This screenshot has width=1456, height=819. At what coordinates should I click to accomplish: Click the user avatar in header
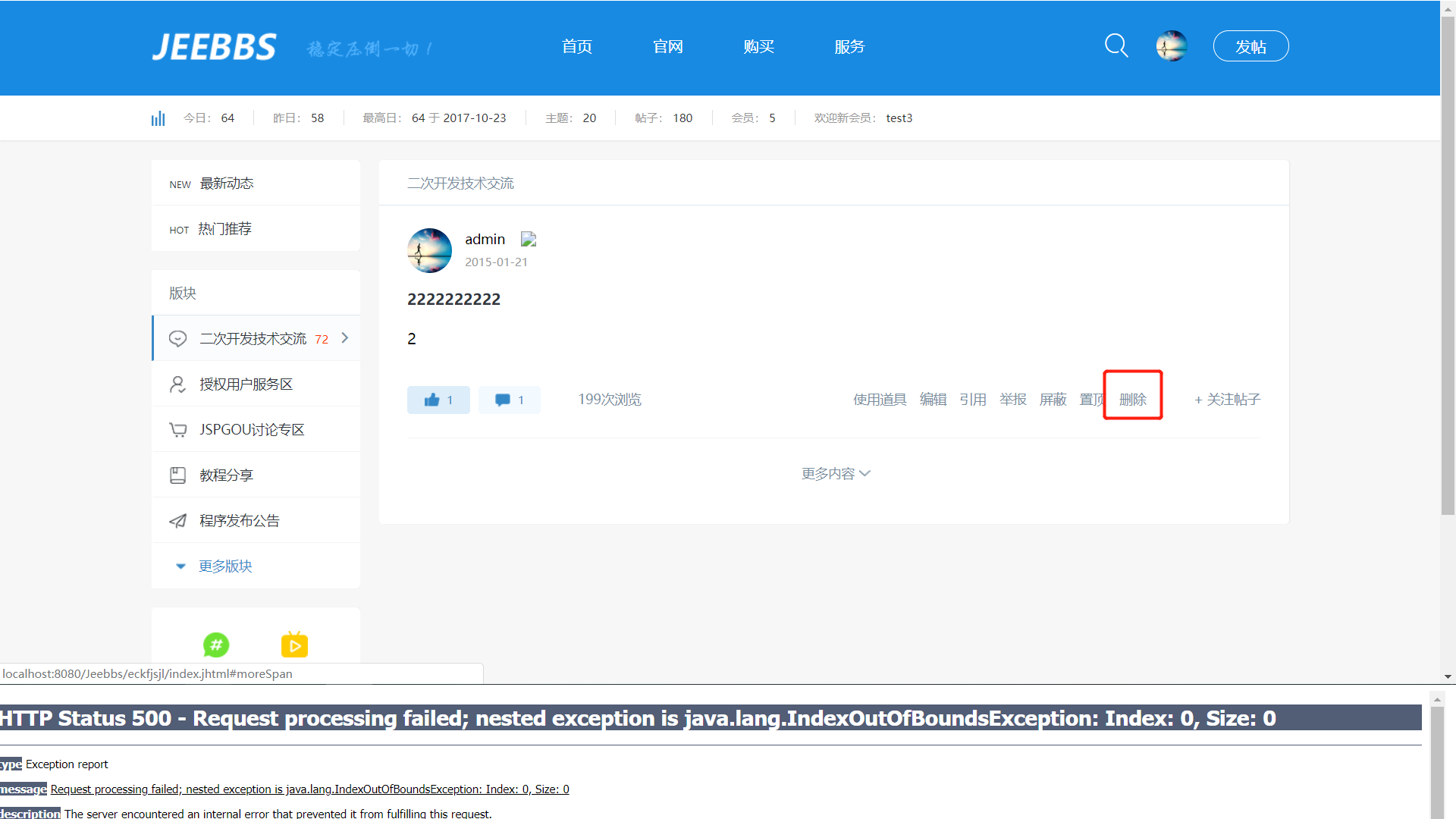1171,45
